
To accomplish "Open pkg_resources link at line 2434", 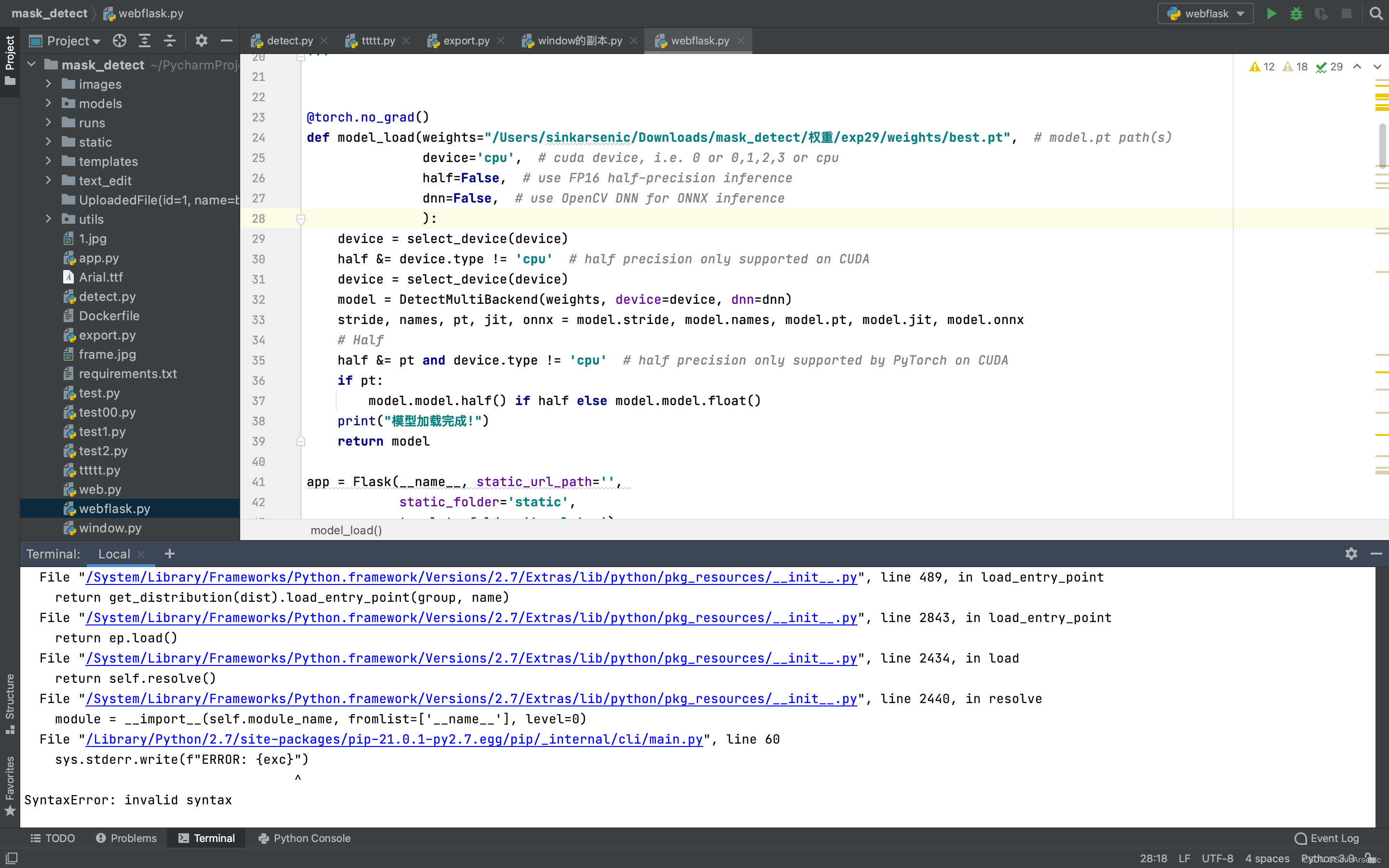I will tap(471, 658).
